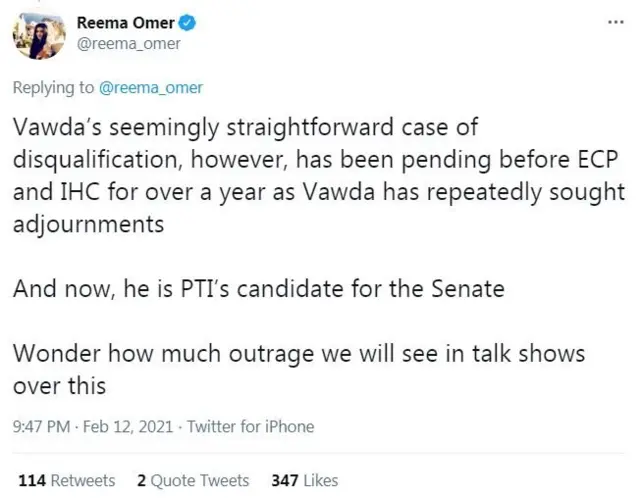Open the 2 Quote Tweets list

point(193,480)
